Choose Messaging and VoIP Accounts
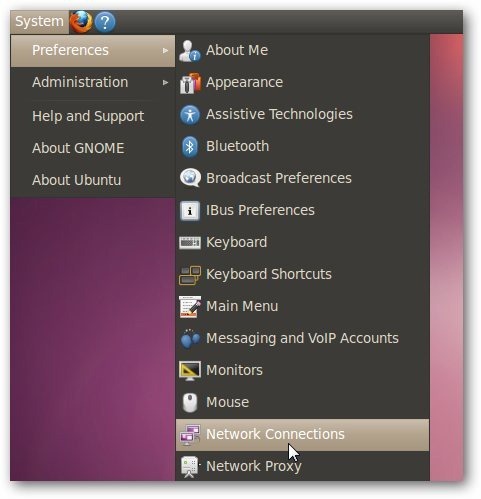This screenshot has height=499, width=481. click(302, 339)
